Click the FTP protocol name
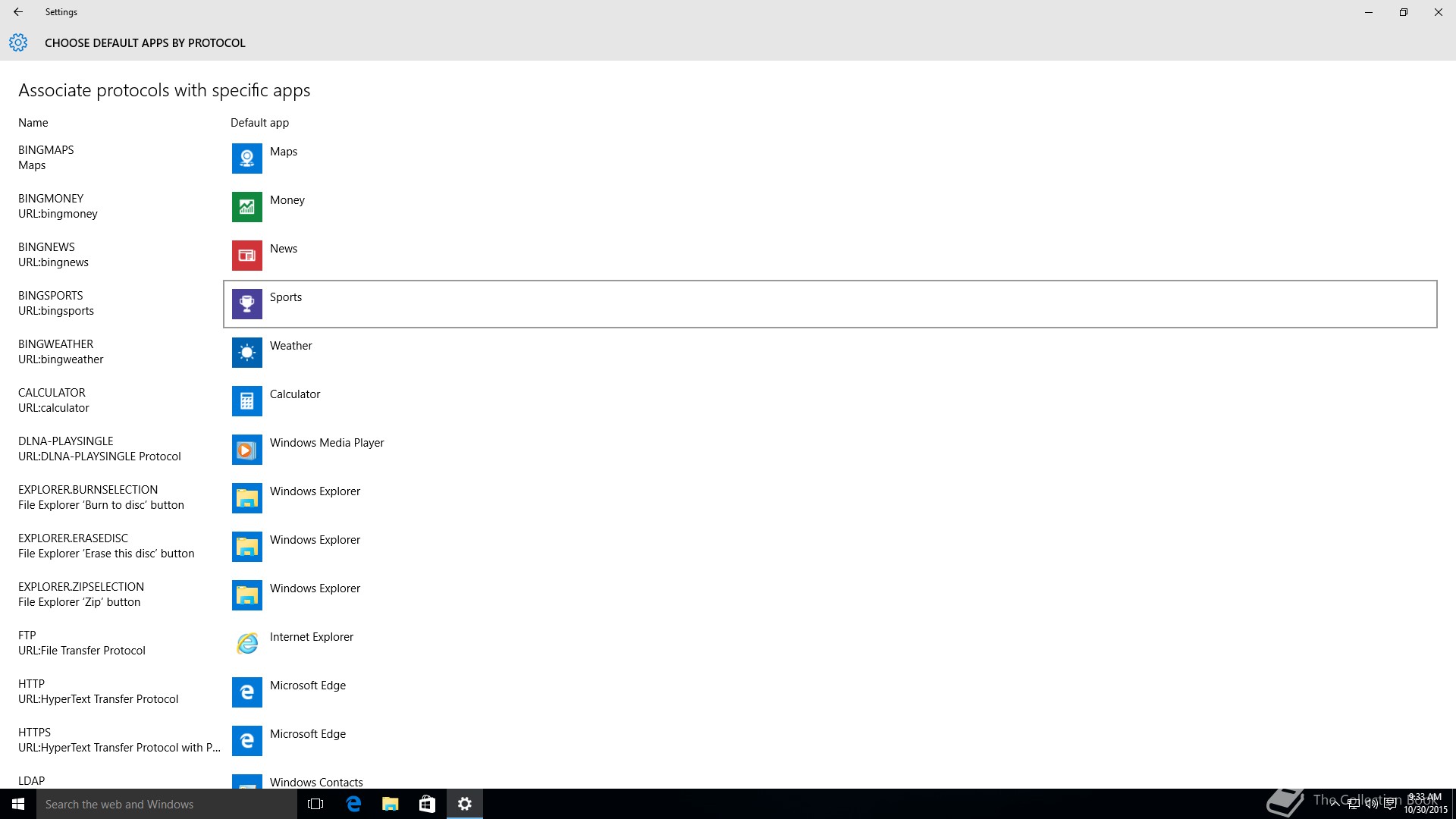The height and width of the screenshot is (819, 1456). coord(27,635)
